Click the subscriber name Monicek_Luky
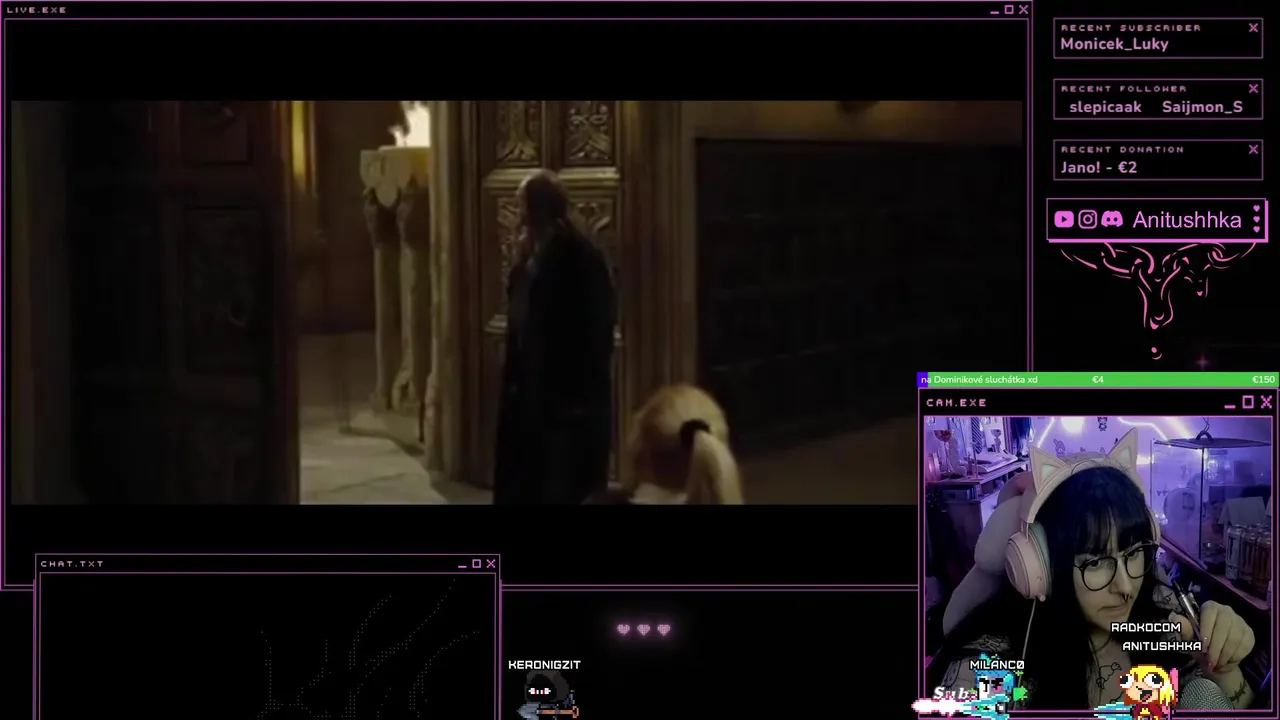 (1114, 44)
